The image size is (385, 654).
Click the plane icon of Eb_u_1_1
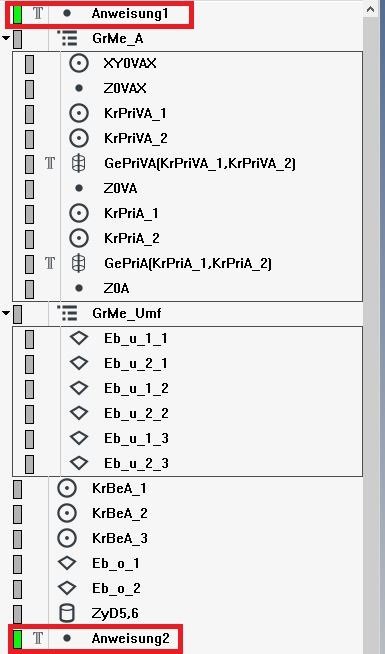[x=79, y=338]
